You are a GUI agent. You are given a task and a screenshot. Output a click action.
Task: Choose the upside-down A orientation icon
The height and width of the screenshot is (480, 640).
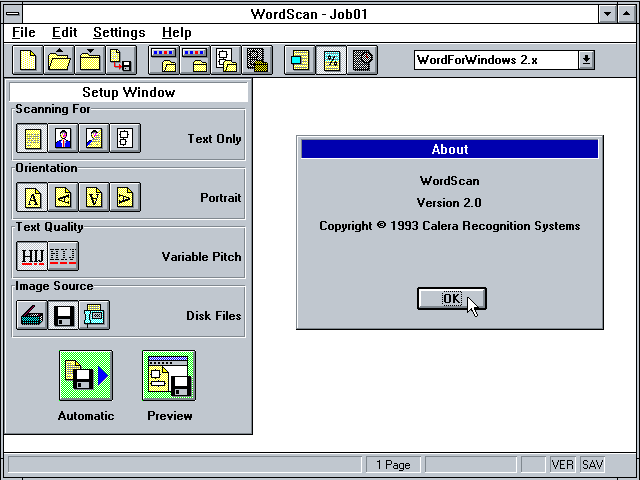pos(94,197)
